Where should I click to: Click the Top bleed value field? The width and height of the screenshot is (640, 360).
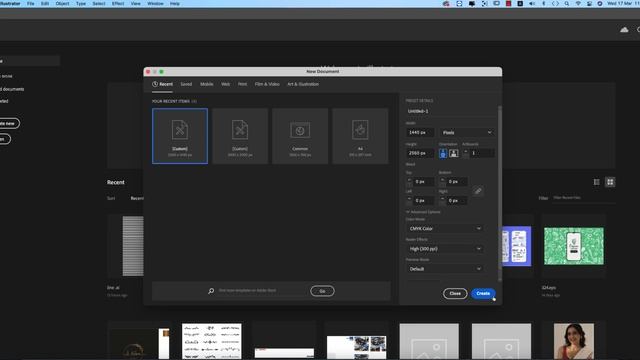pos(424,181)
